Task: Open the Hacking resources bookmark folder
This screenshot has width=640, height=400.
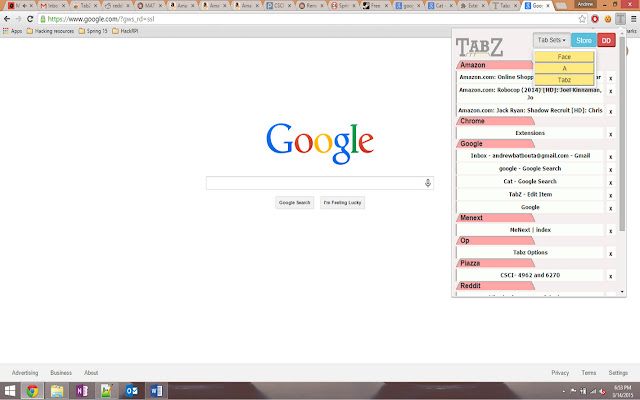Action: tap(50, 31)
